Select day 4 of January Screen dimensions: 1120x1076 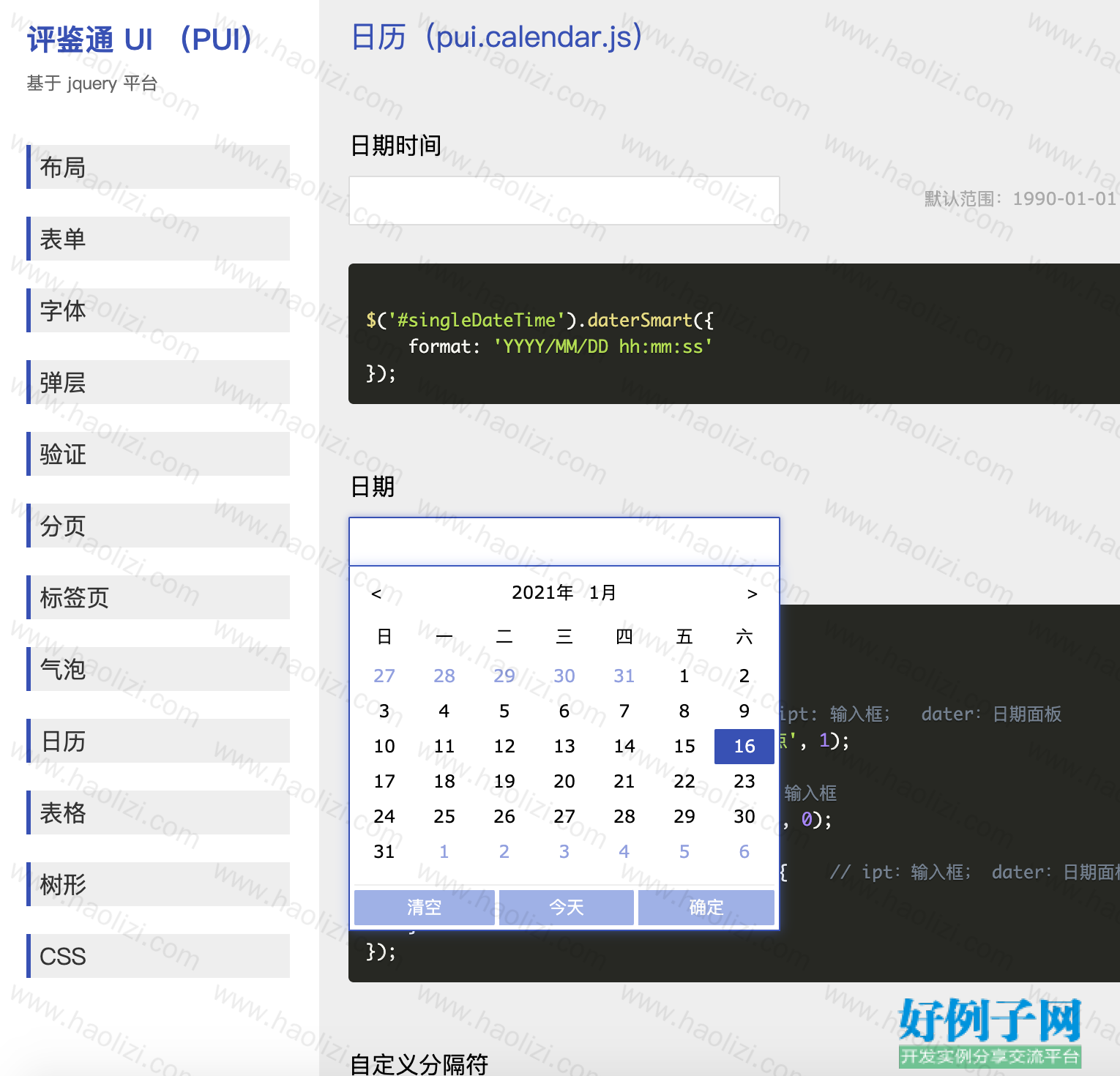[x=444, y=711]
